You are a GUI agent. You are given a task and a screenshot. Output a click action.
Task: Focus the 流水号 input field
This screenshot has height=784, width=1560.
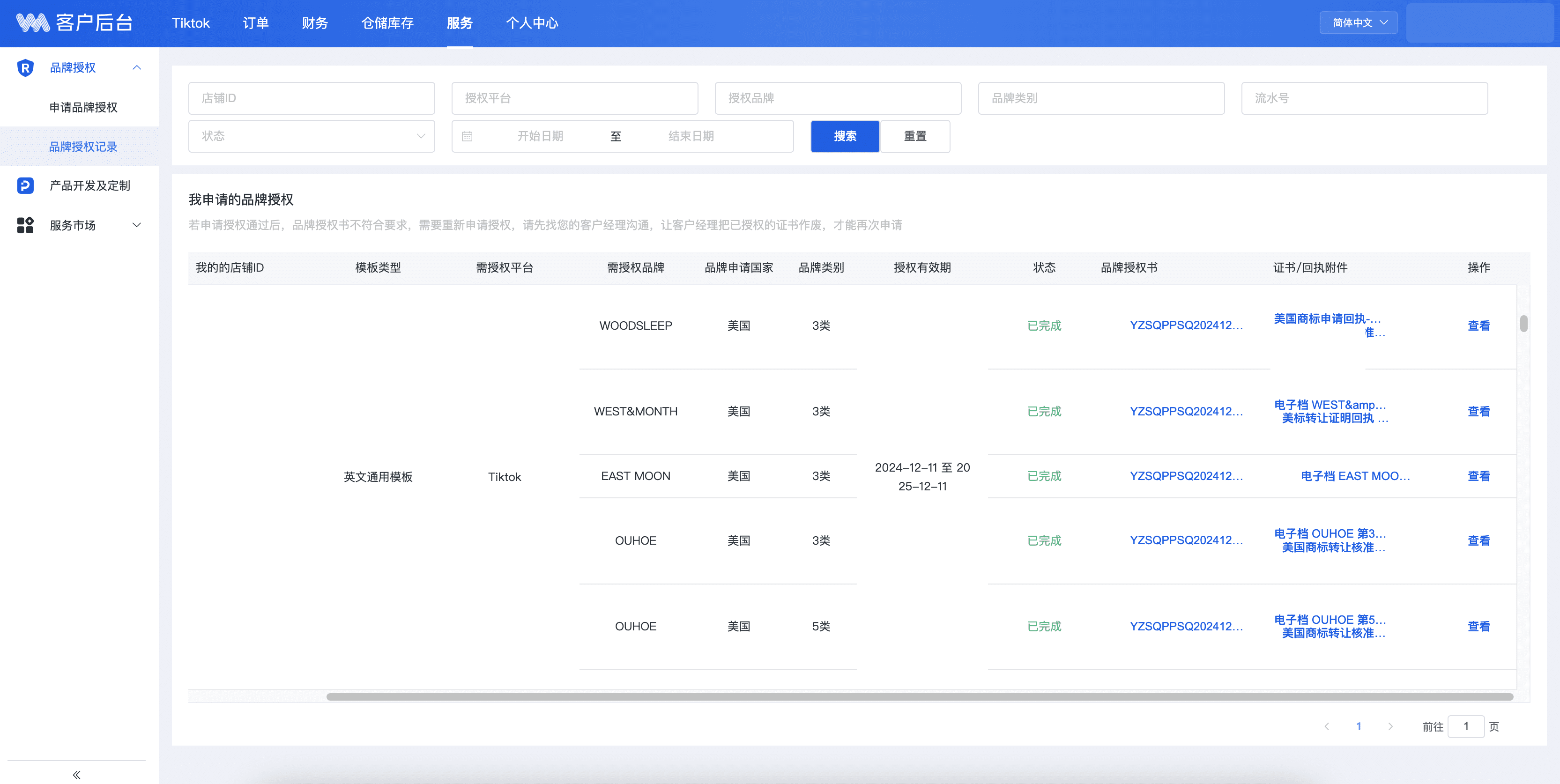(x=1364, y=98)
